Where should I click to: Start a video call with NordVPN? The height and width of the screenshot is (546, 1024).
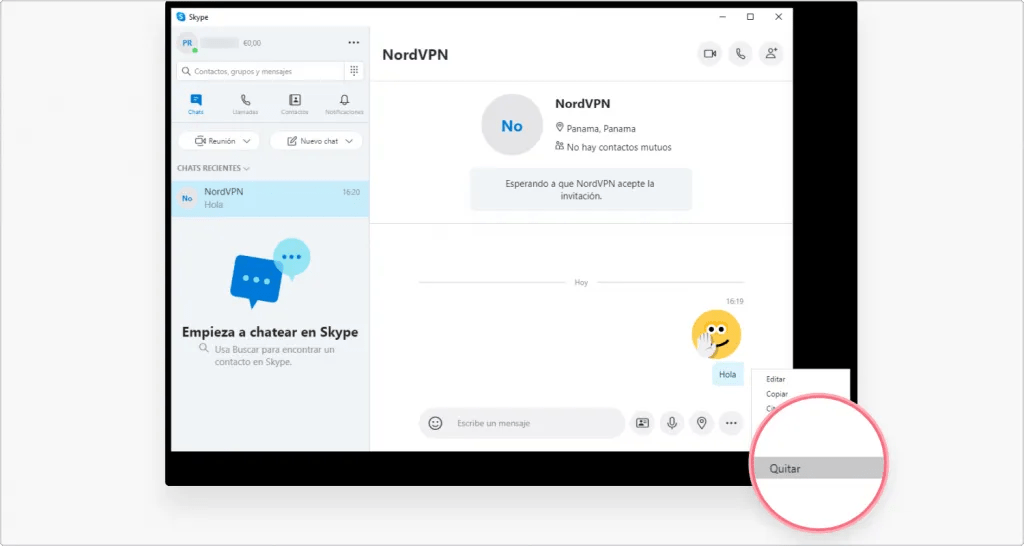click(x=710, y=54)
